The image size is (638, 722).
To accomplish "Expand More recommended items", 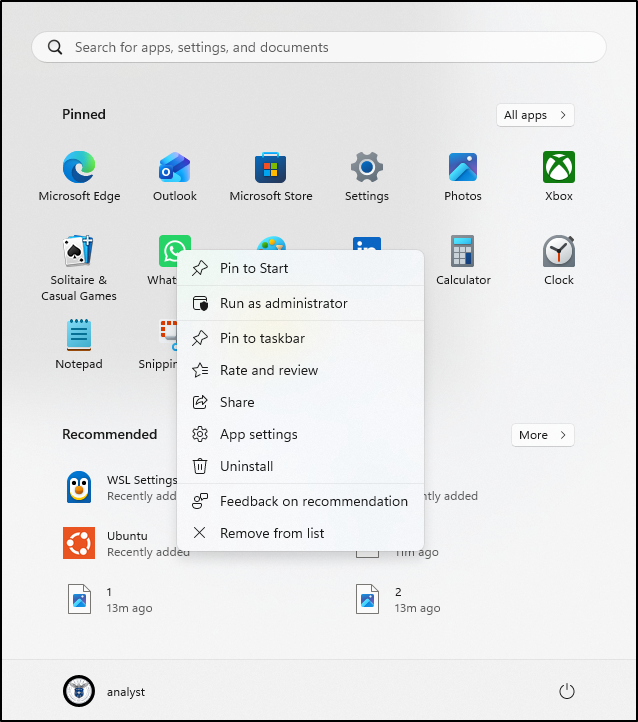I will pyautogui.click(x=543, y=435).
